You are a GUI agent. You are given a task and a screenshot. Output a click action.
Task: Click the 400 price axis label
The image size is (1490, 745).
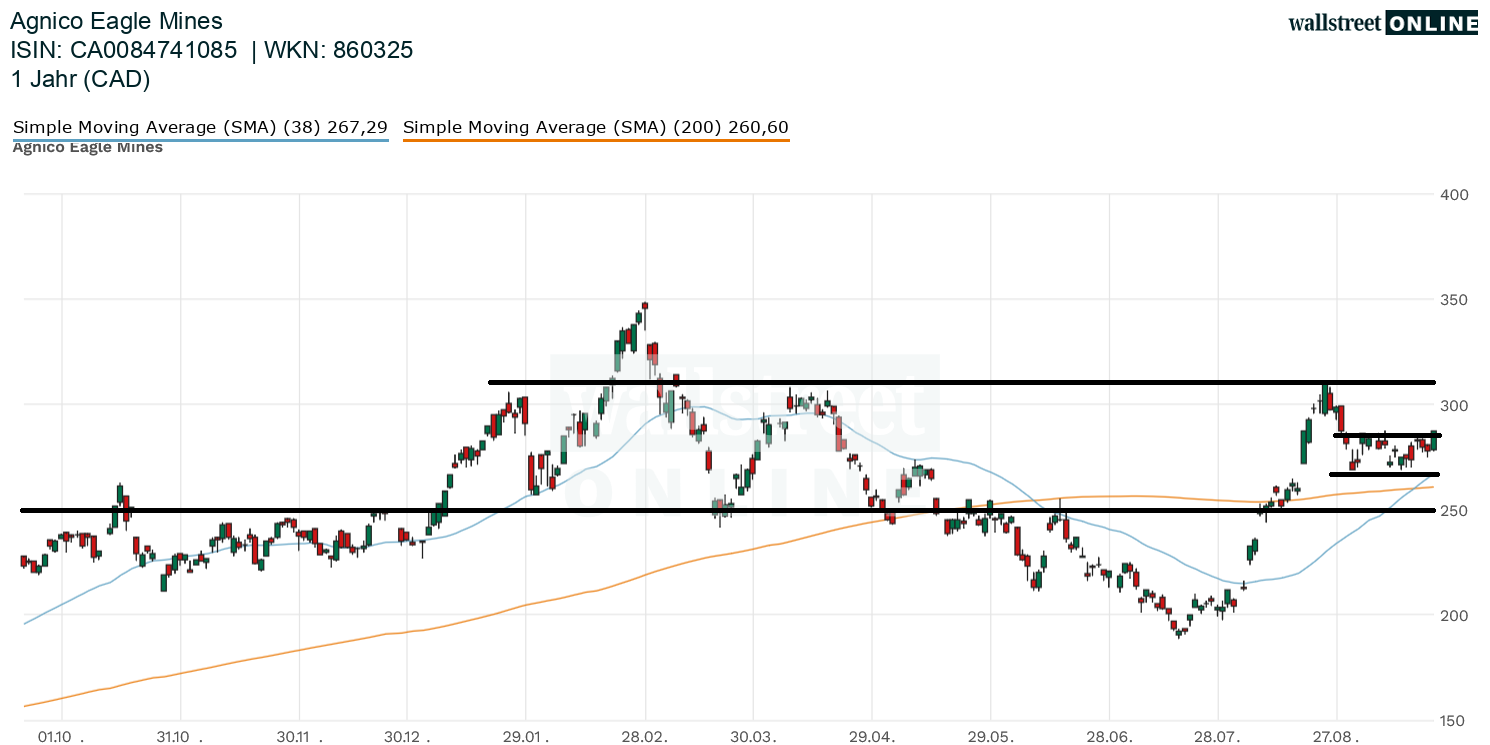(x=1453, y=194)
